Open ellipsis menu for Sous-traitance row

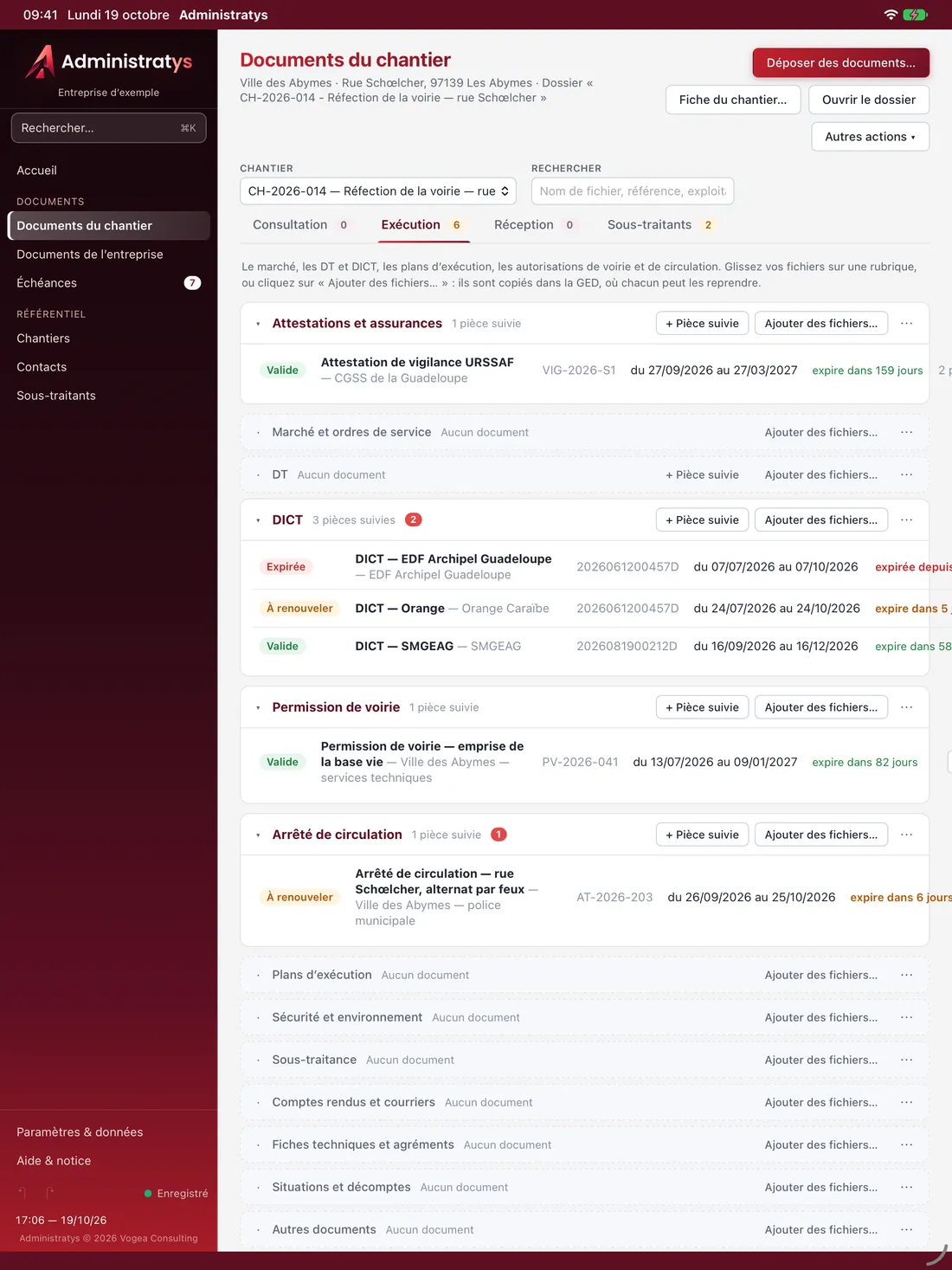click(x=907, y=1060)
